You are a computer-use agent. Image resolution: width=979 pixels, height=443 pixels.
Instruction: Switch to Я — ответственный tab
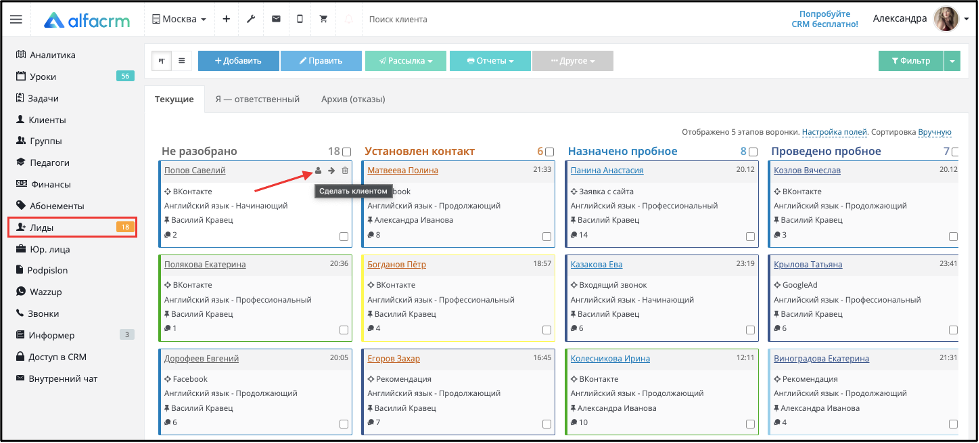[x=257, y=99]
